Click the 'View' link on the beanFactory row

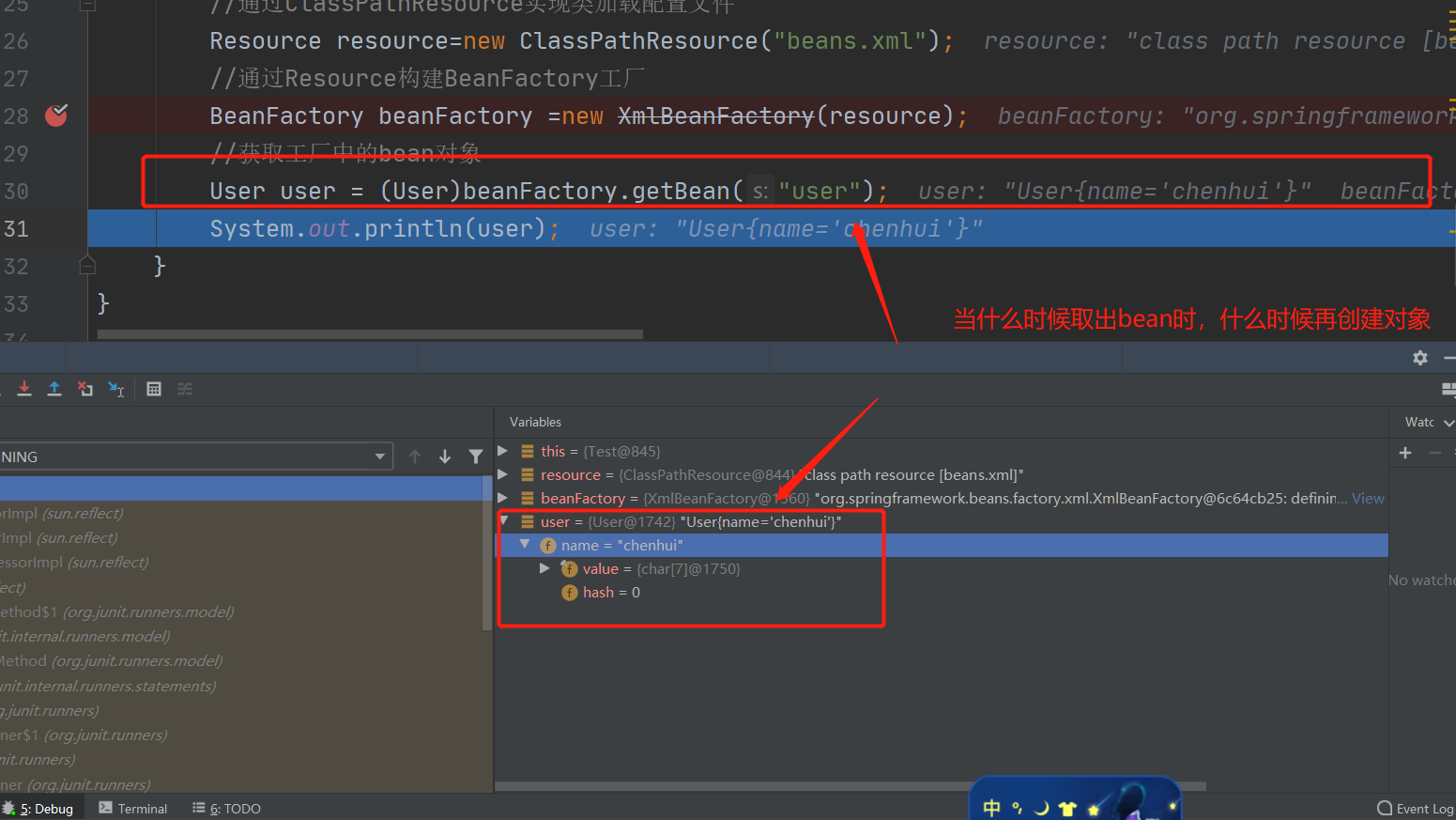(1368, 499)
